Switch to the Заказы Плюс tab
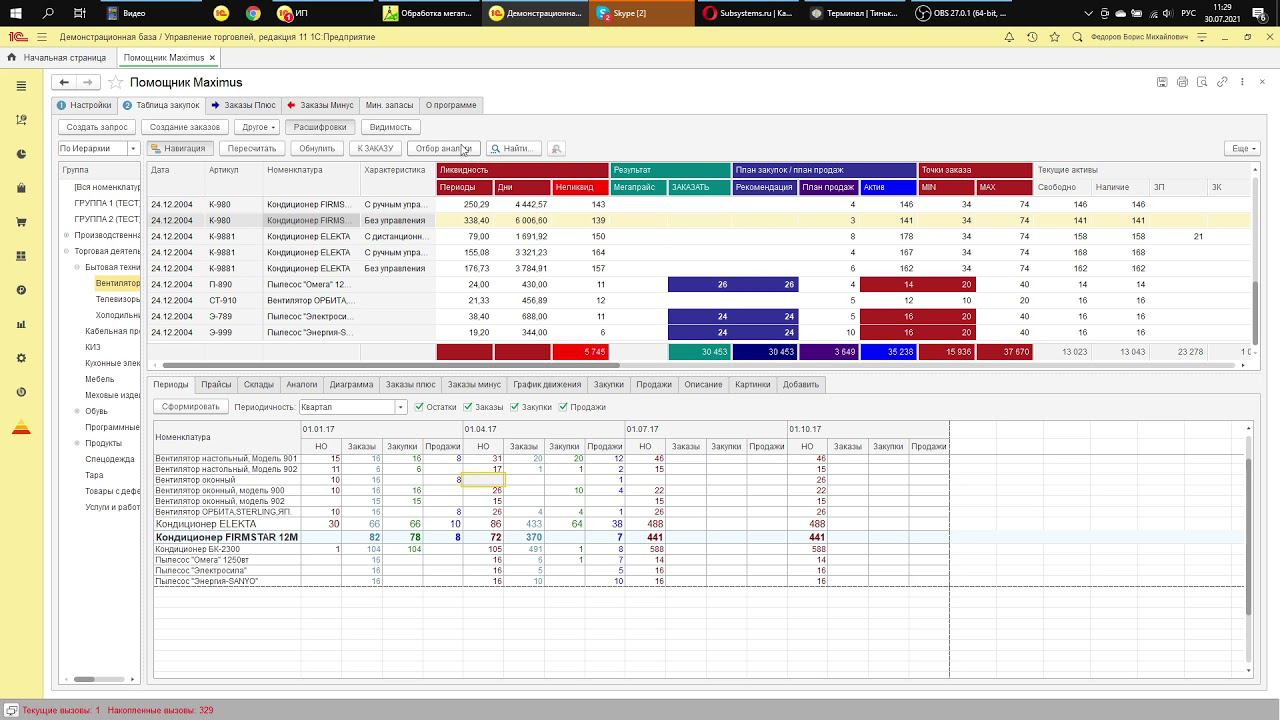1280x720 pixels. (x=243, y=105)
